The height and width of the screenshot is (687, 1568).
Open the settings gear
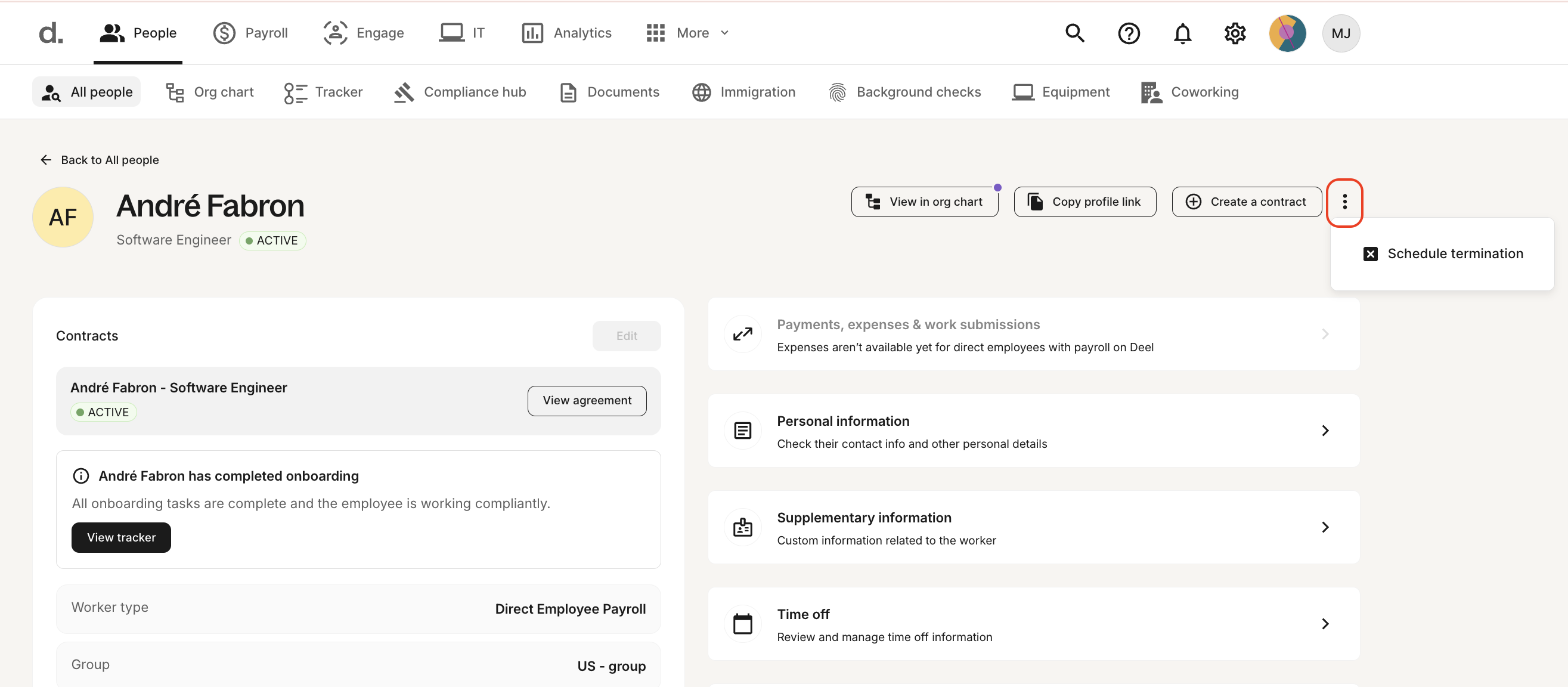coord(1235,33)
